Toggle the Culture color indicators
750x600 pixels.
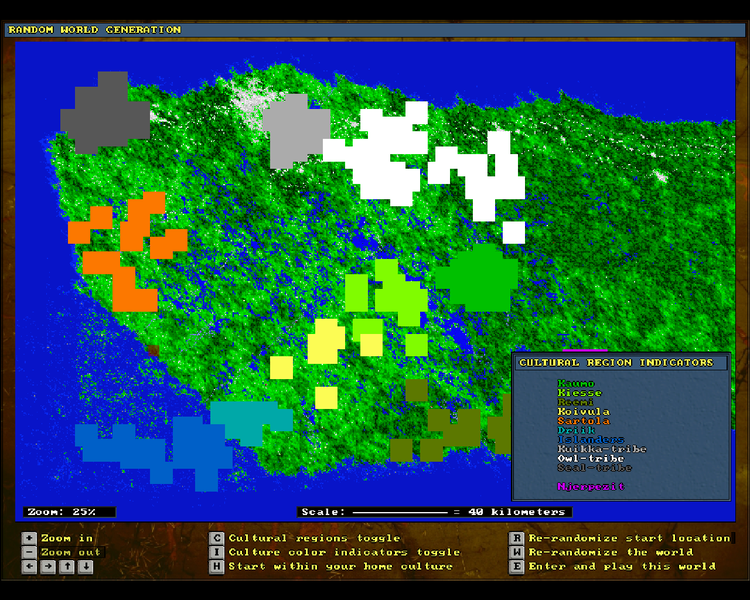216,552
